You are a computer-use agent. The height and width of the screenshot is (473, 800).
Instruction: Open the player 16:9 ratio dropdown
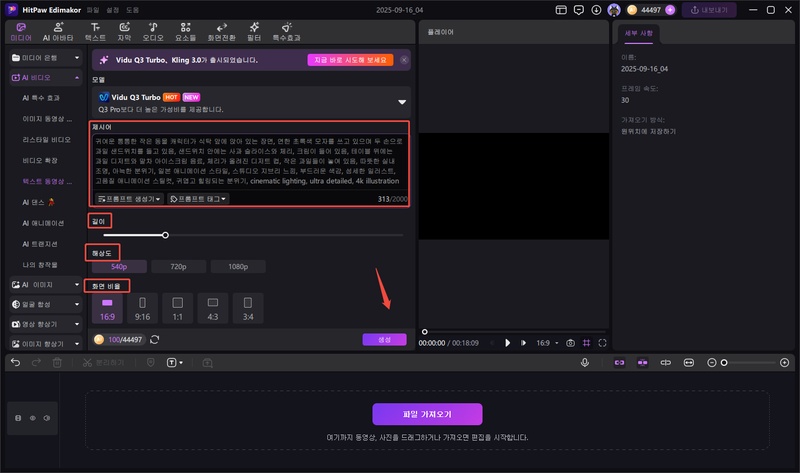547,343
